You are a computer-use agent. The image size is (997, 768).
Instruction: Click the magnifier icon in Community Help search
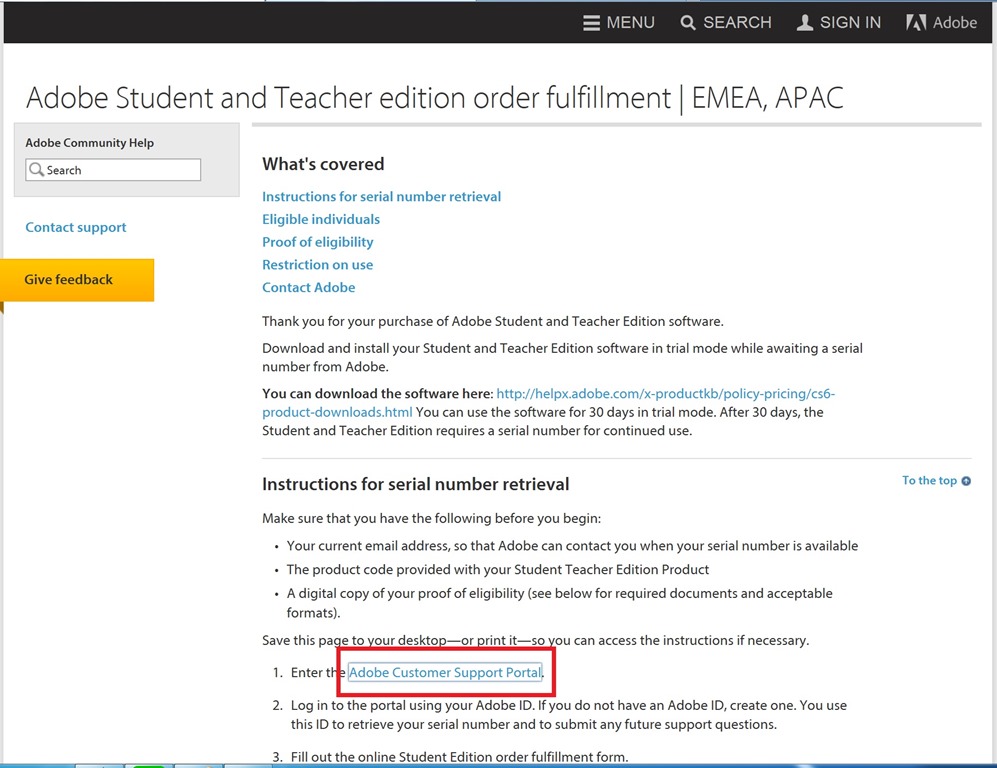pyautogui.click(x=37, y=170)
